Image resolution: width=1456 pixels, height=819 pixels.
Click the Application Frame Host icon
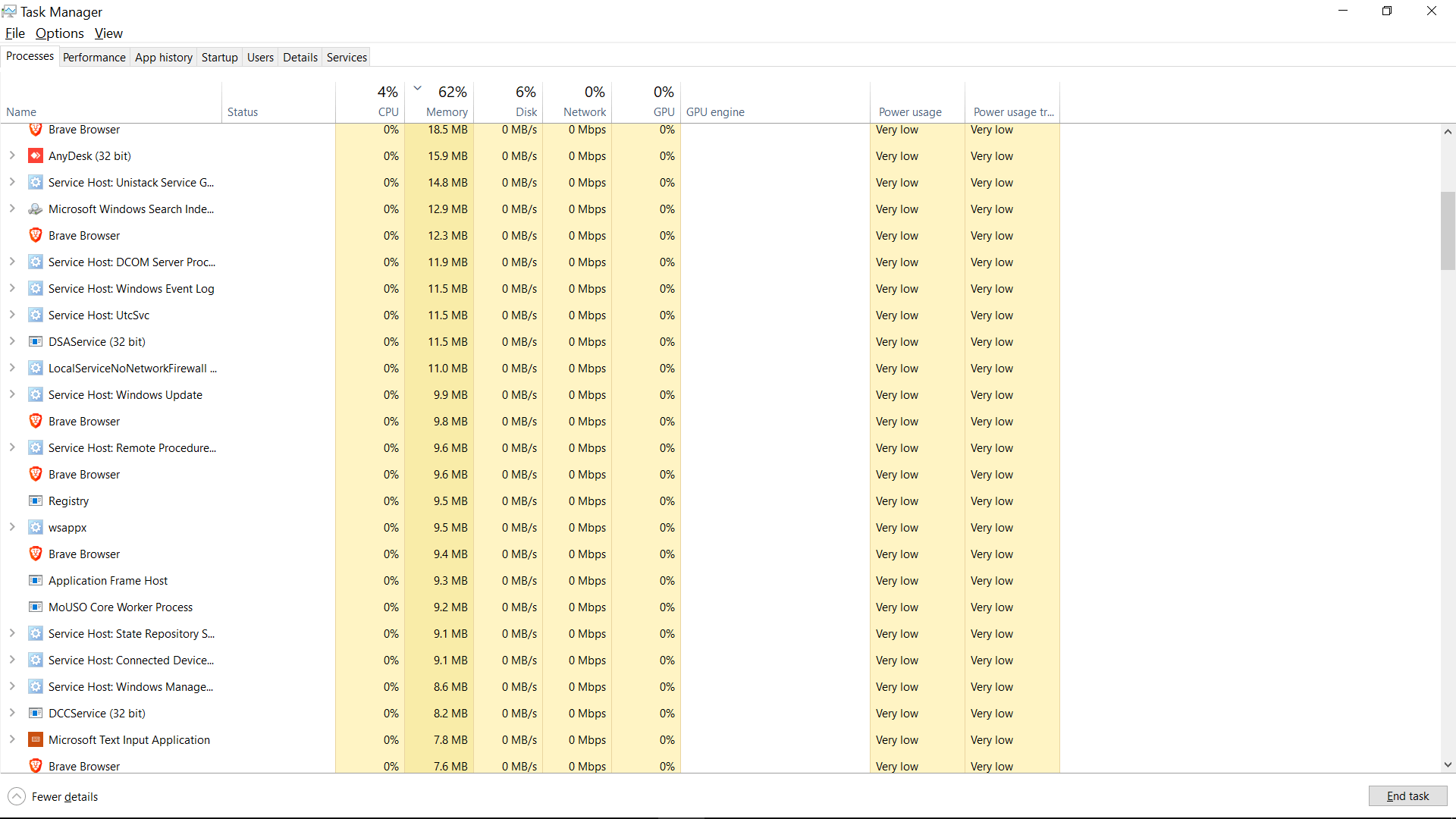pos(35,581)
